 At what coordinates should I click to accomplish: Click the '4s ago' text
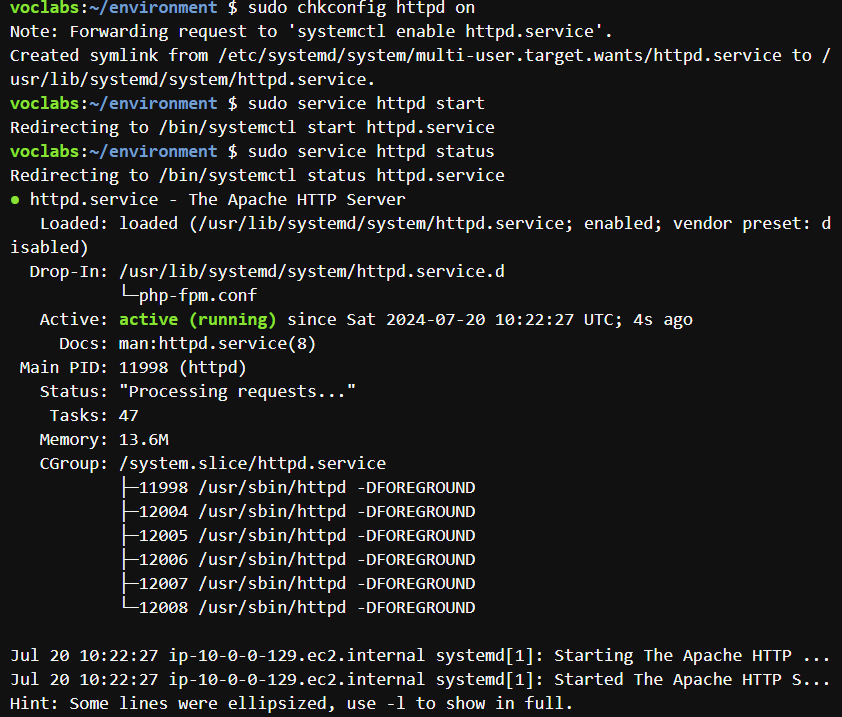point(663,320)
